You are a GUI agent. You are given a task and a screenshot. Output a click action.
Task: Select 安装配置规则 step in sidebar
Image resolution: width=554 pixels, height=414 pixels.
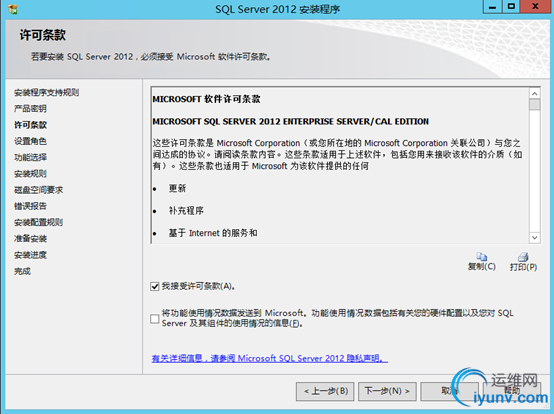pyautogui.click(x=38, y=223)
